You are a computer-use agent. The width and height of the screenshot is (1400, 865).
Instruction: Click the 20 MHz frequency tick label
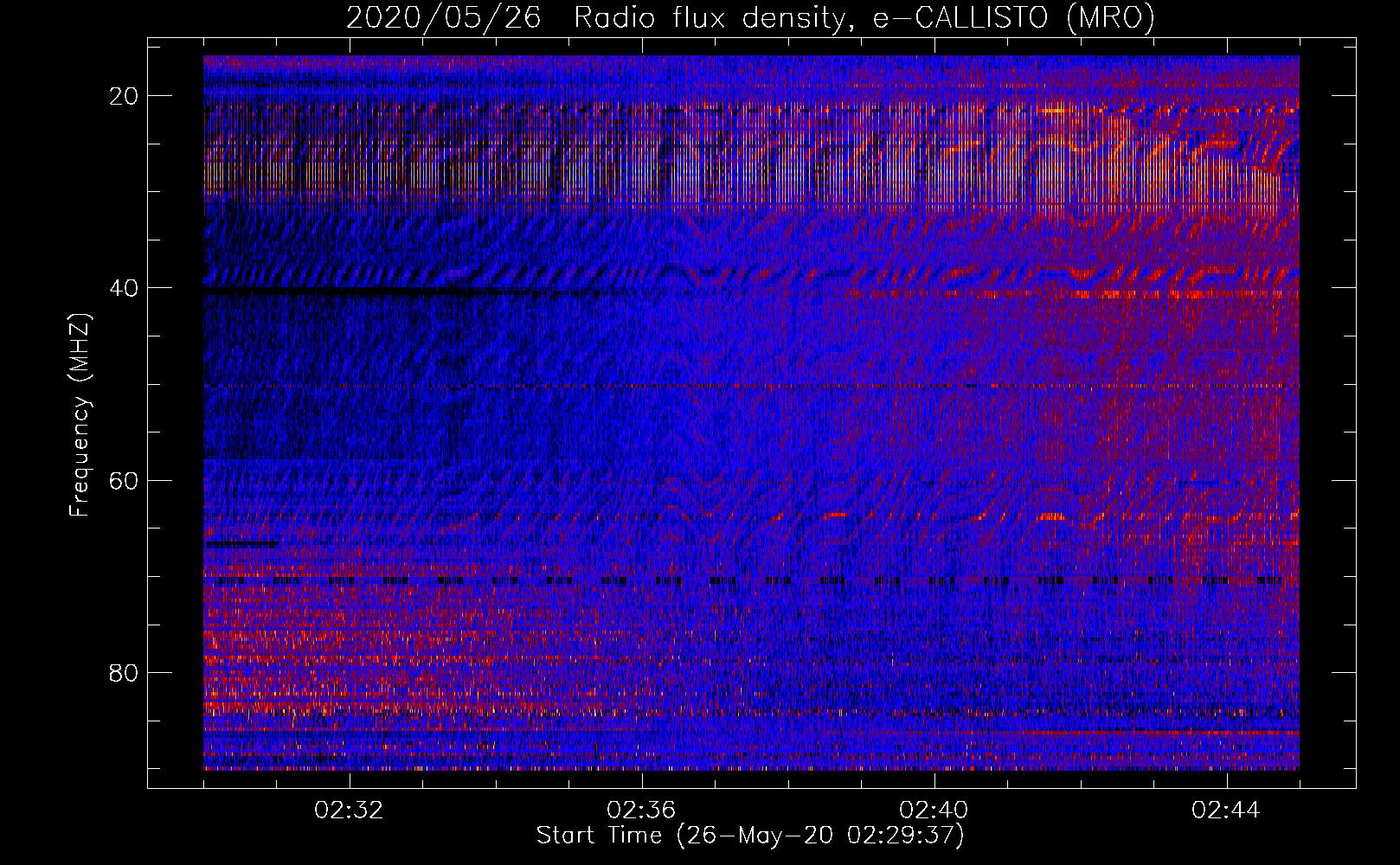pyautogui.click(x=125, y=96)
